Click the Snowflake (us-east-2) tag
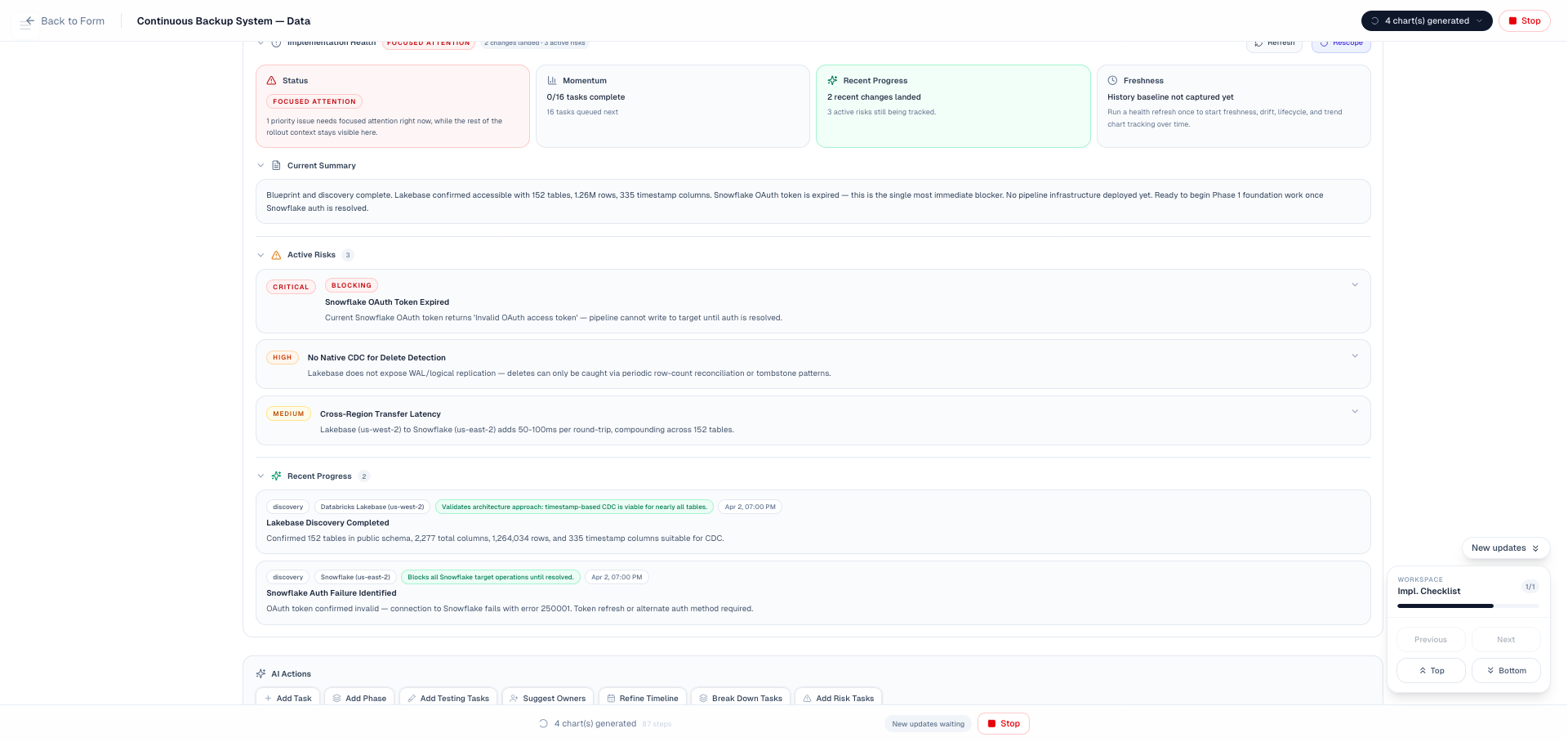The image size is (1568, 742). (355, 577)
